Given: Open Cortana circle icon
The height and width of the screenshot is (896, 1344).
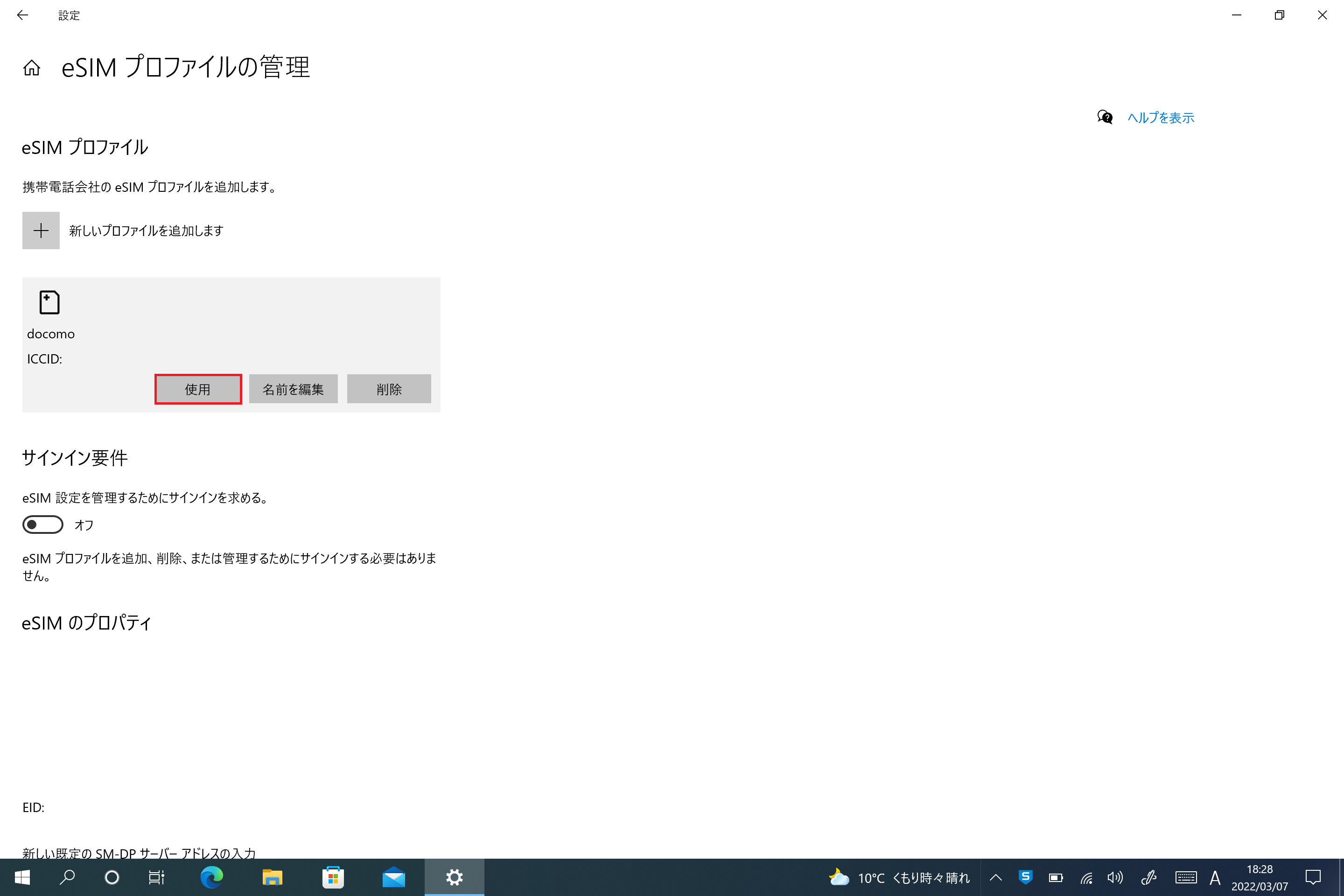Looking at the screenshot, I should [x=112, y=877].
